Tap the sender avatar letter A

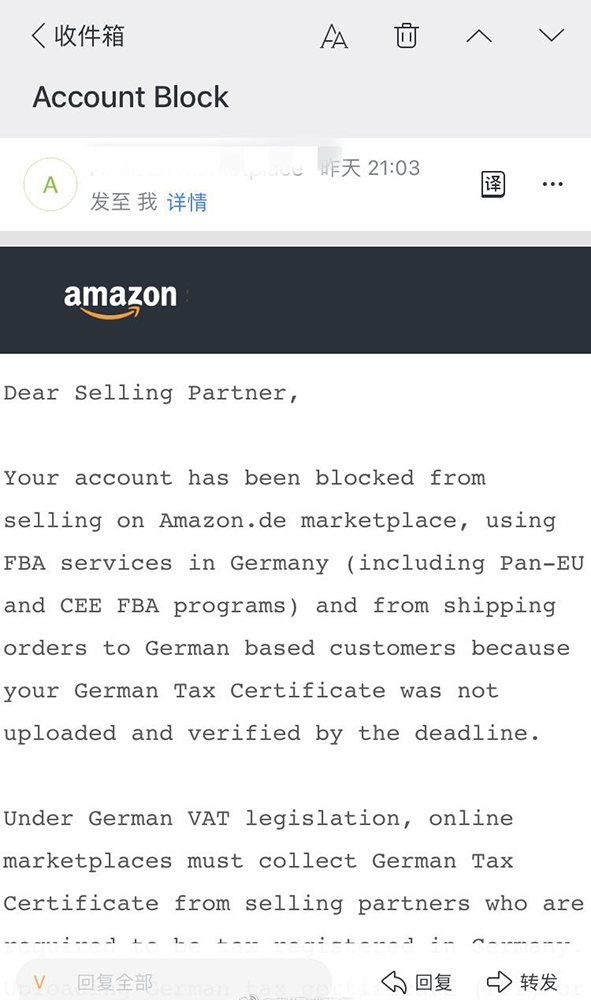click(50, 185)
